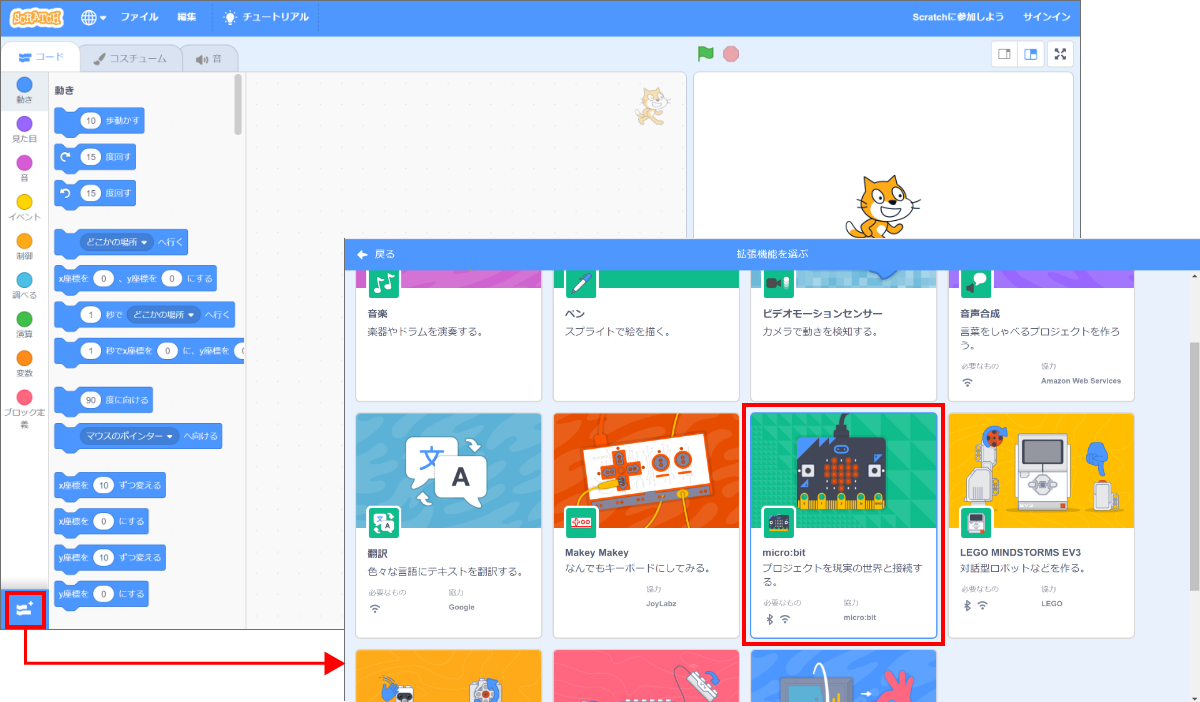Click the サインイン link
Viewport: 1200px width, 702px height.
[1047, 16]
